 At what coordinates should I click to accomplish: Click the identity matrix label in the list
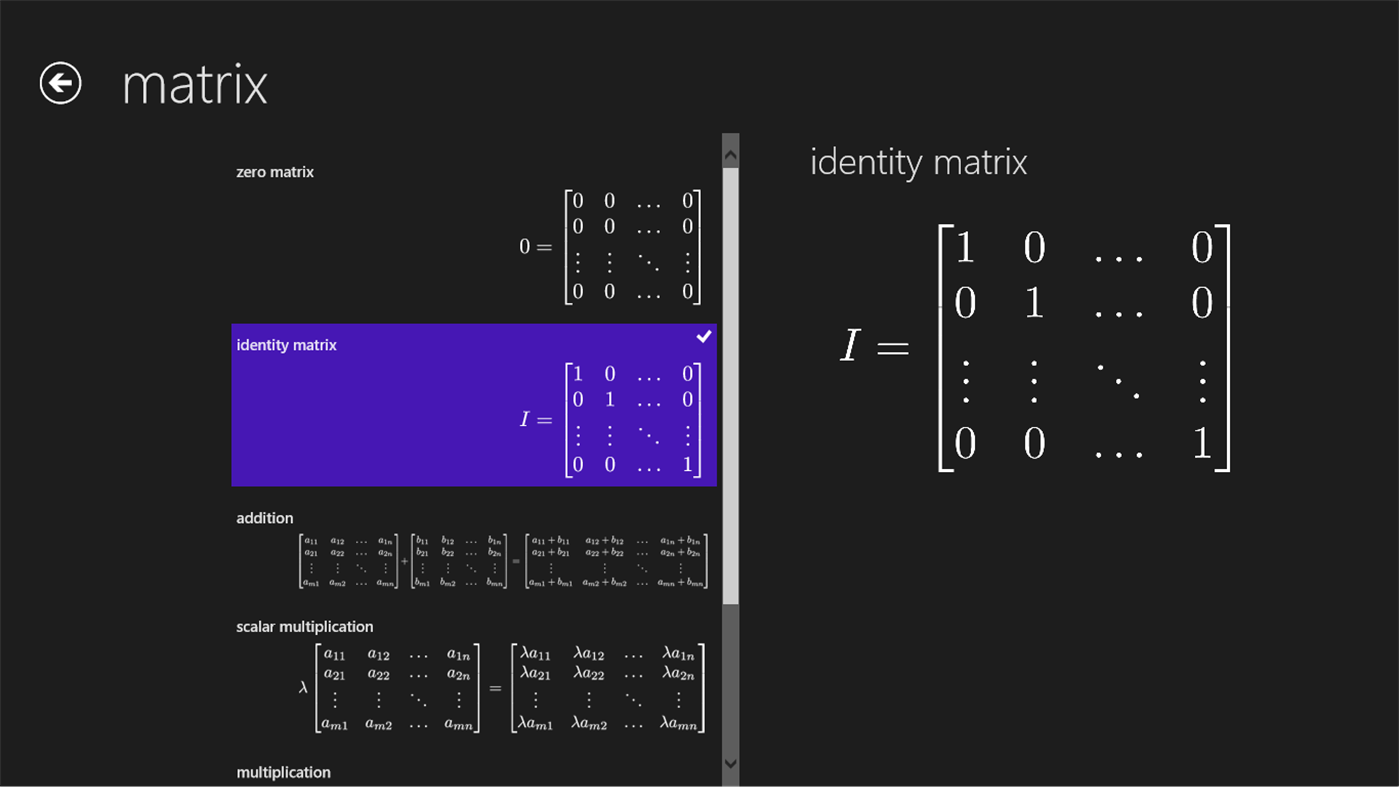287,344
